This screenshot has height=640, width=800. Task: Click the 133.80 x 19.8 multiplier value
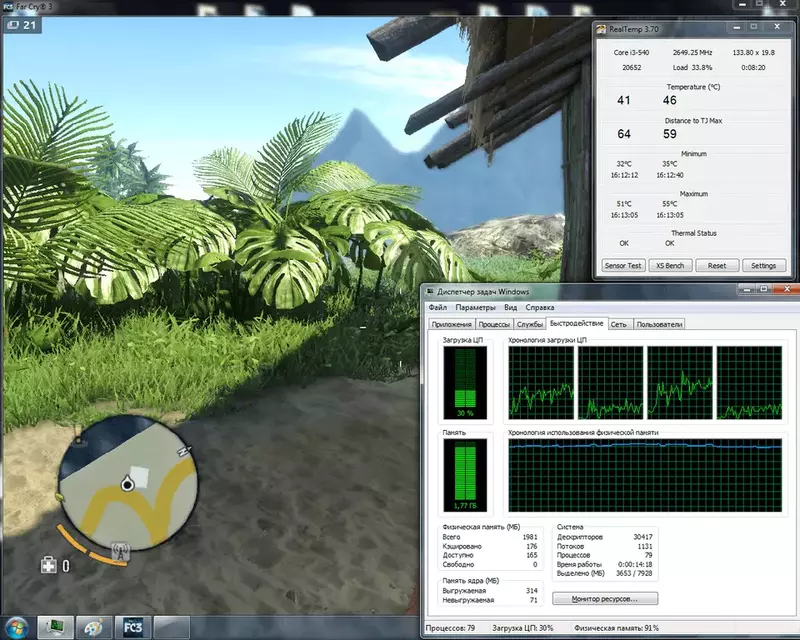coord(754,53)
